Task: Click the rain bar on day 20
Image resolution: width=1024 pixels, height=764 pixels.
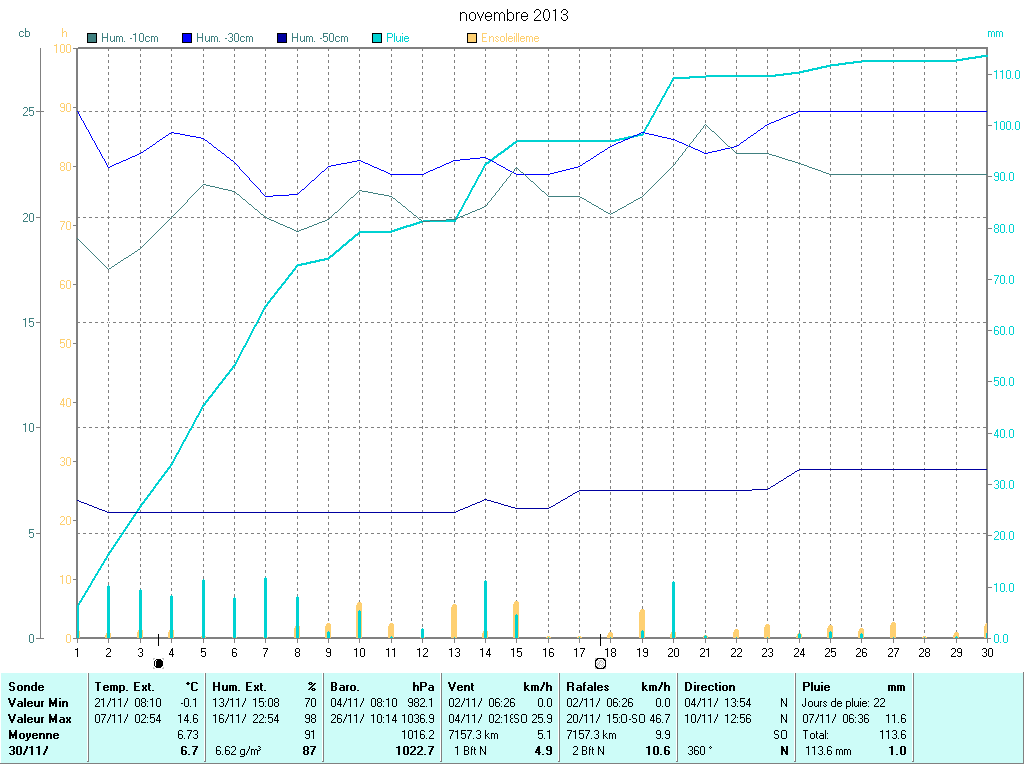Action: tap(673, 610)
